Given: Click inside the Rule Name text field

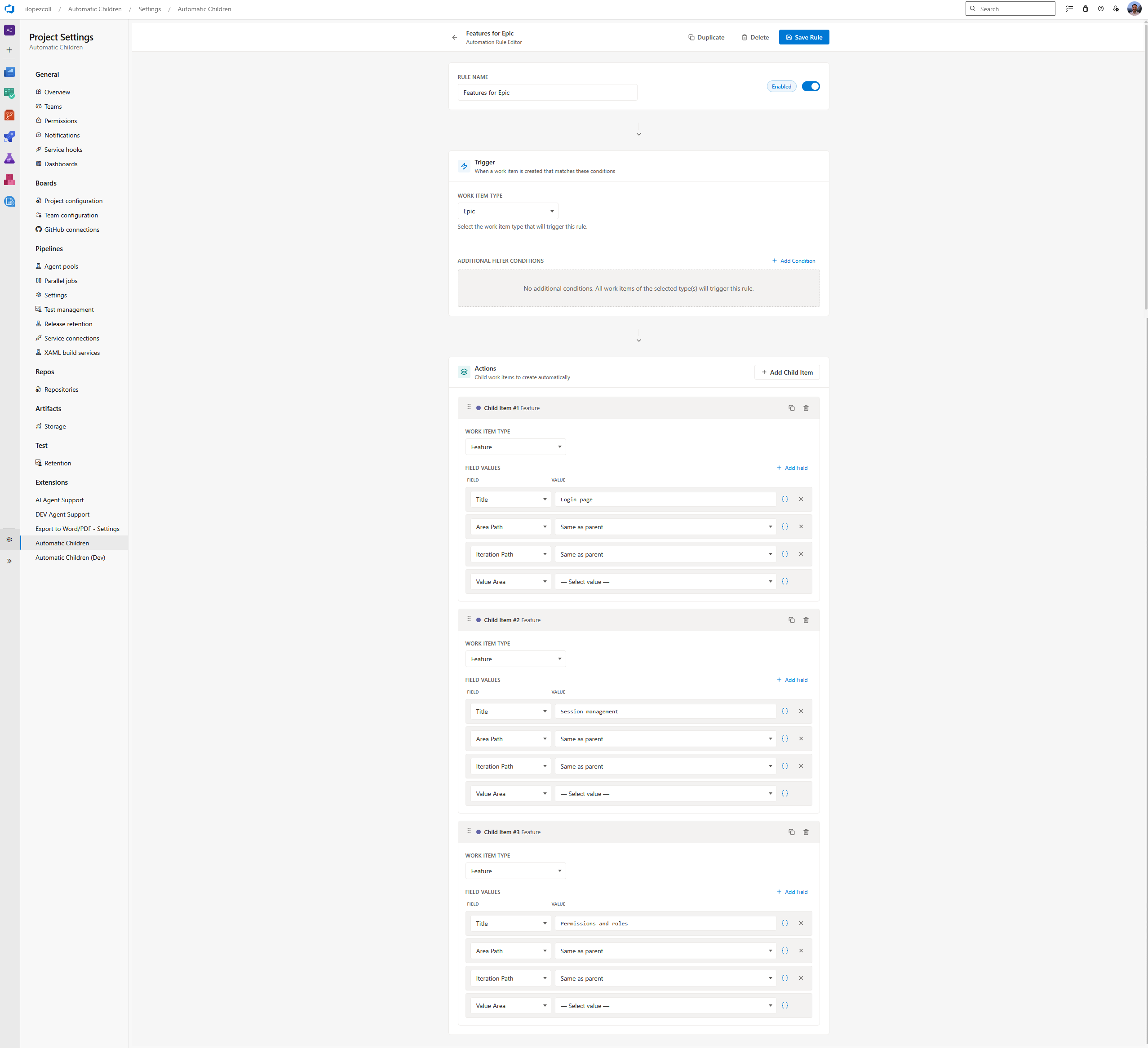Looking at the screenshot, I should click(x=547, y=92).
